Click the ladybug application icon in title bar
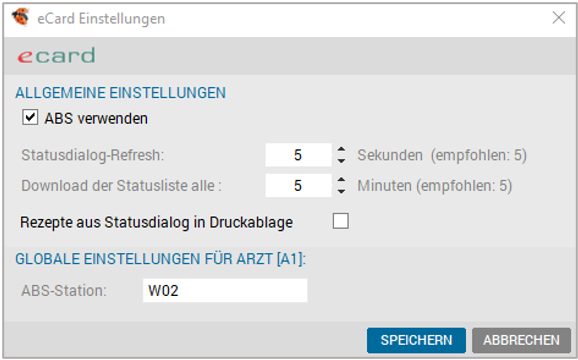The width and height of the screenshot is (578, 360). pos(20,17)
